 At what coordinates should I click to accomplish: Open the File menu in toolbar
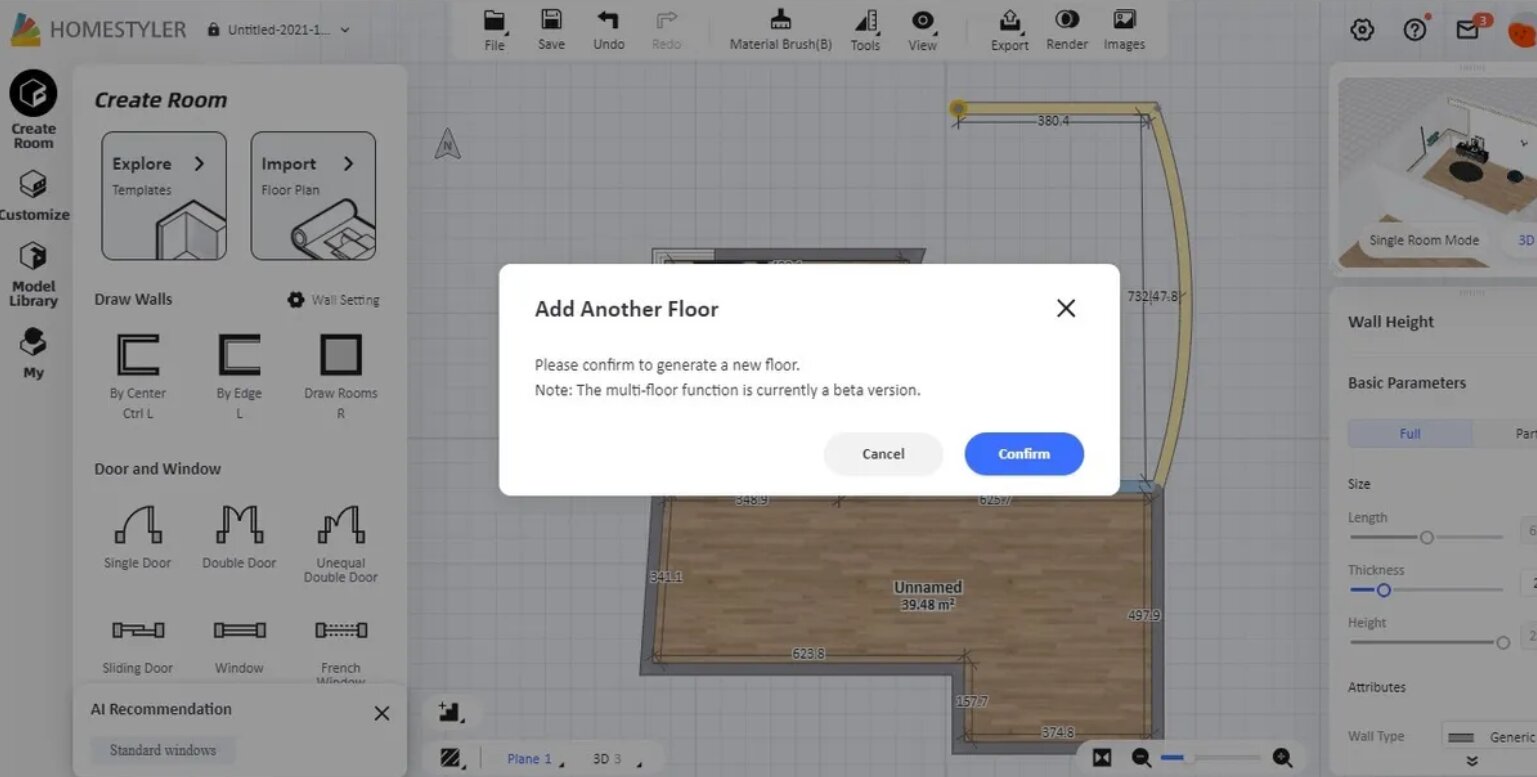click(x=495, y=30)
